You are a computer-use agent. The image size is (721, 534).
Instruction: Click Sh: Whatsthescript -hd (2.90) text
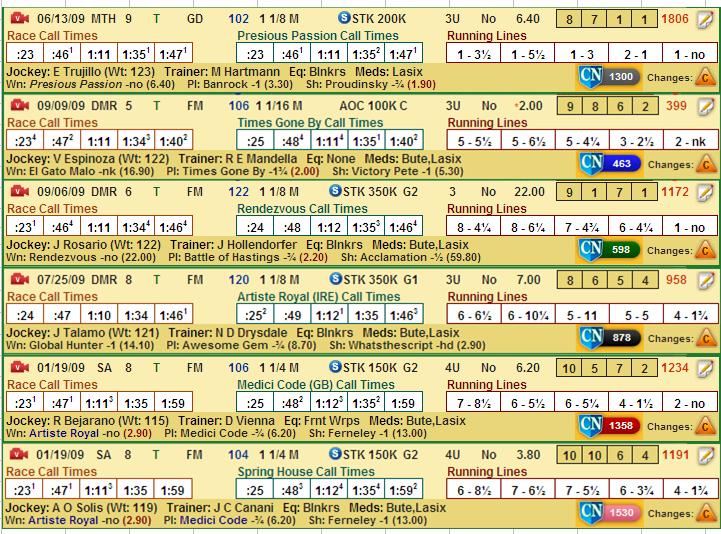[407, 345]
